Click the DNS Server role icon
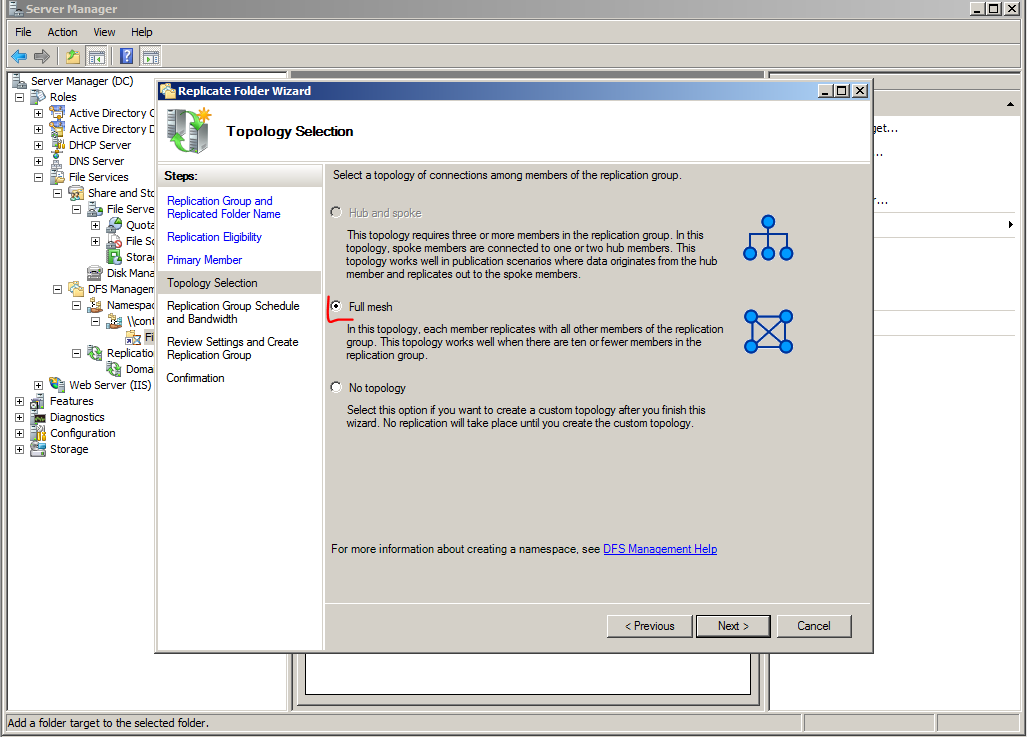Viewport: 1027px width, 737px height. click(58, 161)
